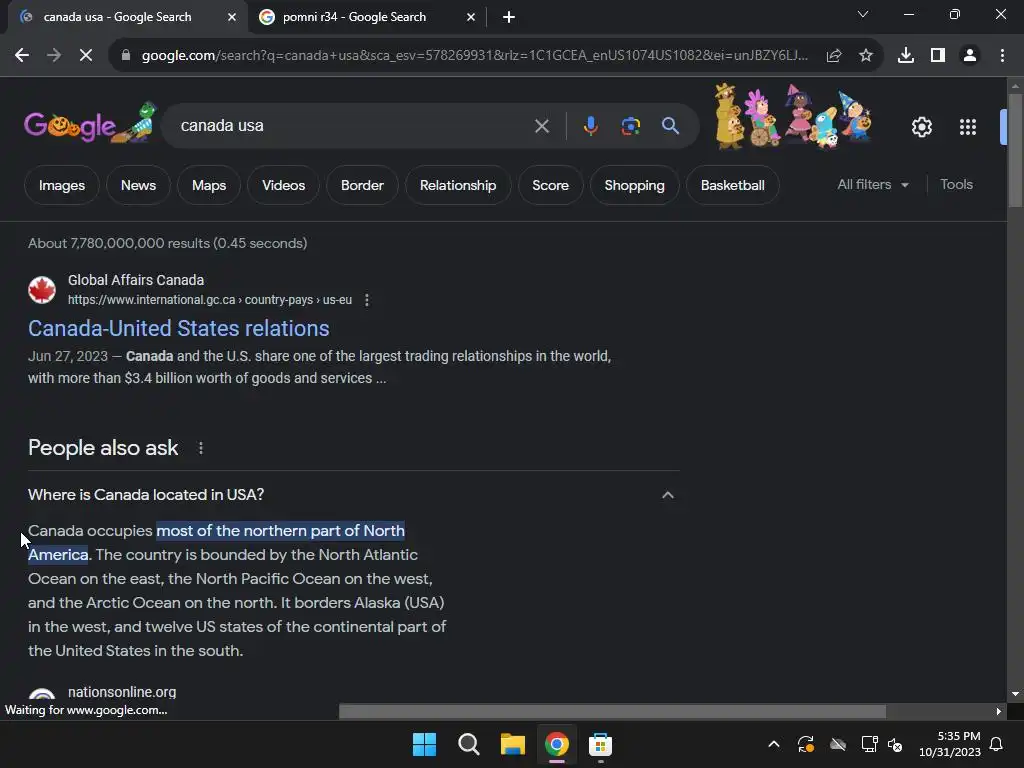Click the display network tray icon
Screen dimensions: 1024x768
869,744
